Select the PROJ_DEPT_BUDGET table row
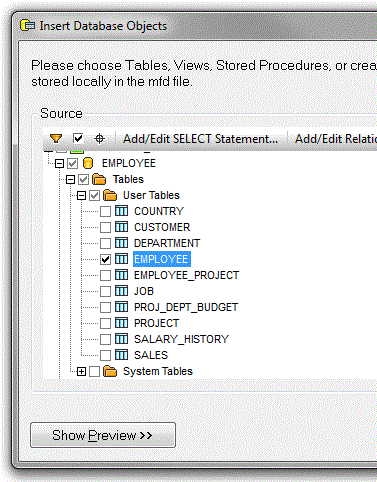377x482 pixels. (186, 307)
